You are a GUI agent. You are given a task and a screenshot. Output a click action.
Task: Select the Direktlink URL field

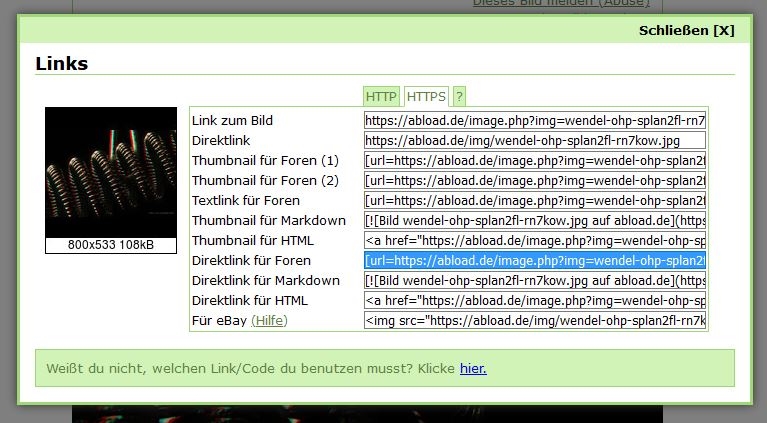tap(535, 141)
